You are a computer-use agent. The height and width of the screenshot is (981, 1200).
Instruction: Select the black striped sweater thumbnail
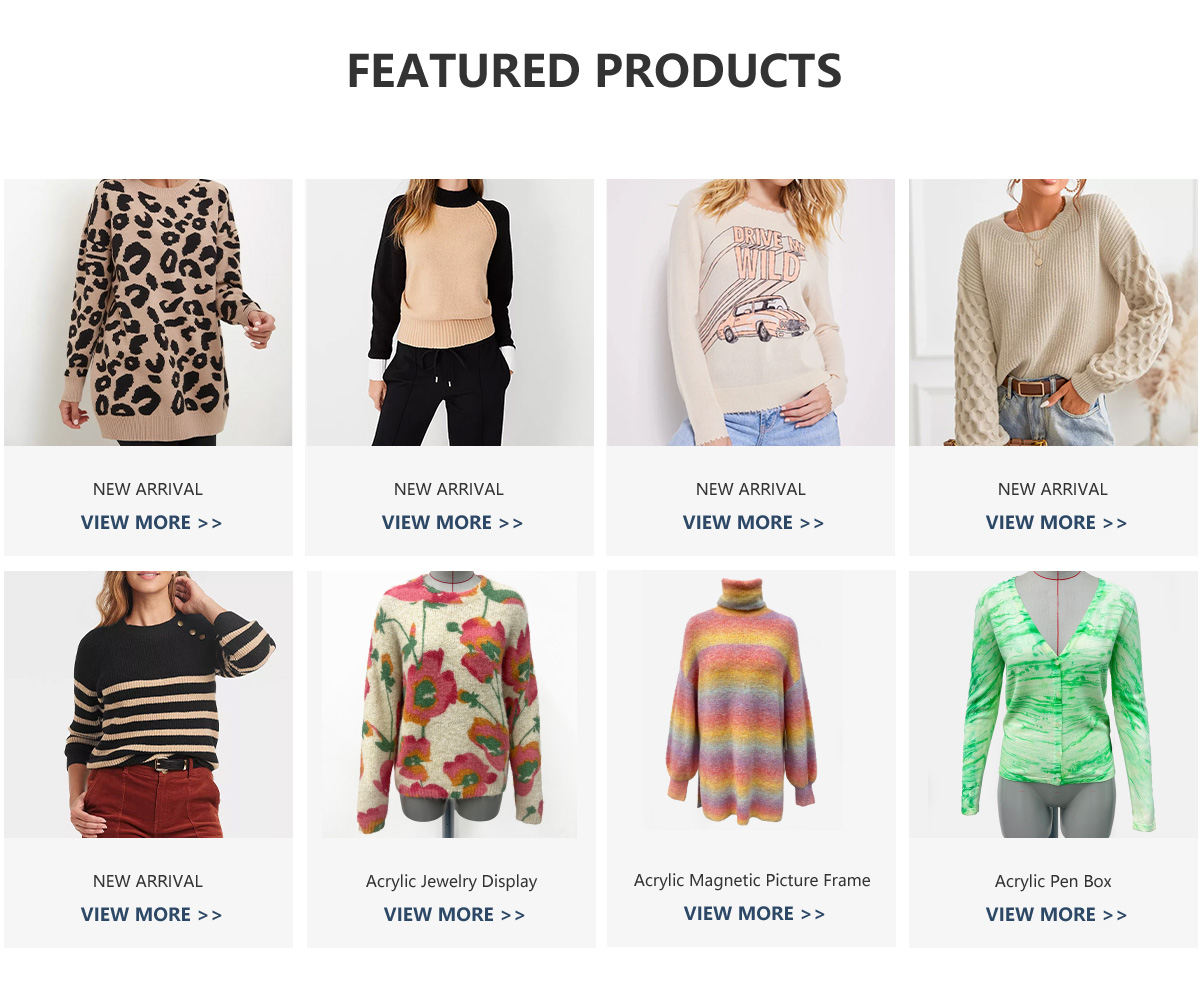coord(148,704)
